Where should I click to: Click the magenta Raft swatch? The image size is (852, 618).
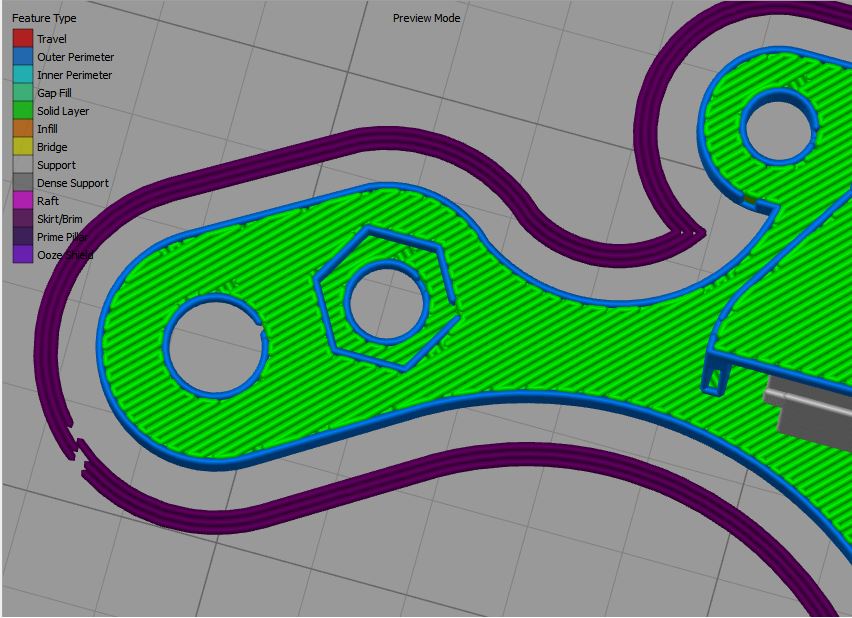point(22,201)
